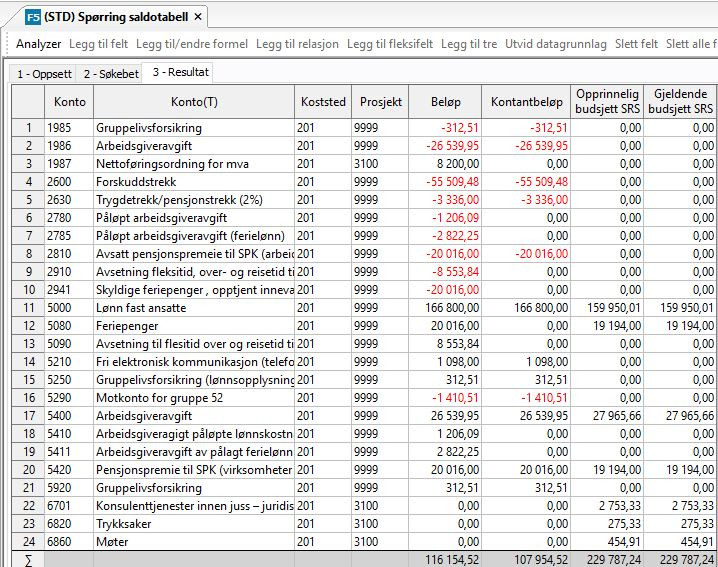Close the Spørring saldotabell tab
Viewport: 718px width, 567px height.
click(x=198, y=17)
